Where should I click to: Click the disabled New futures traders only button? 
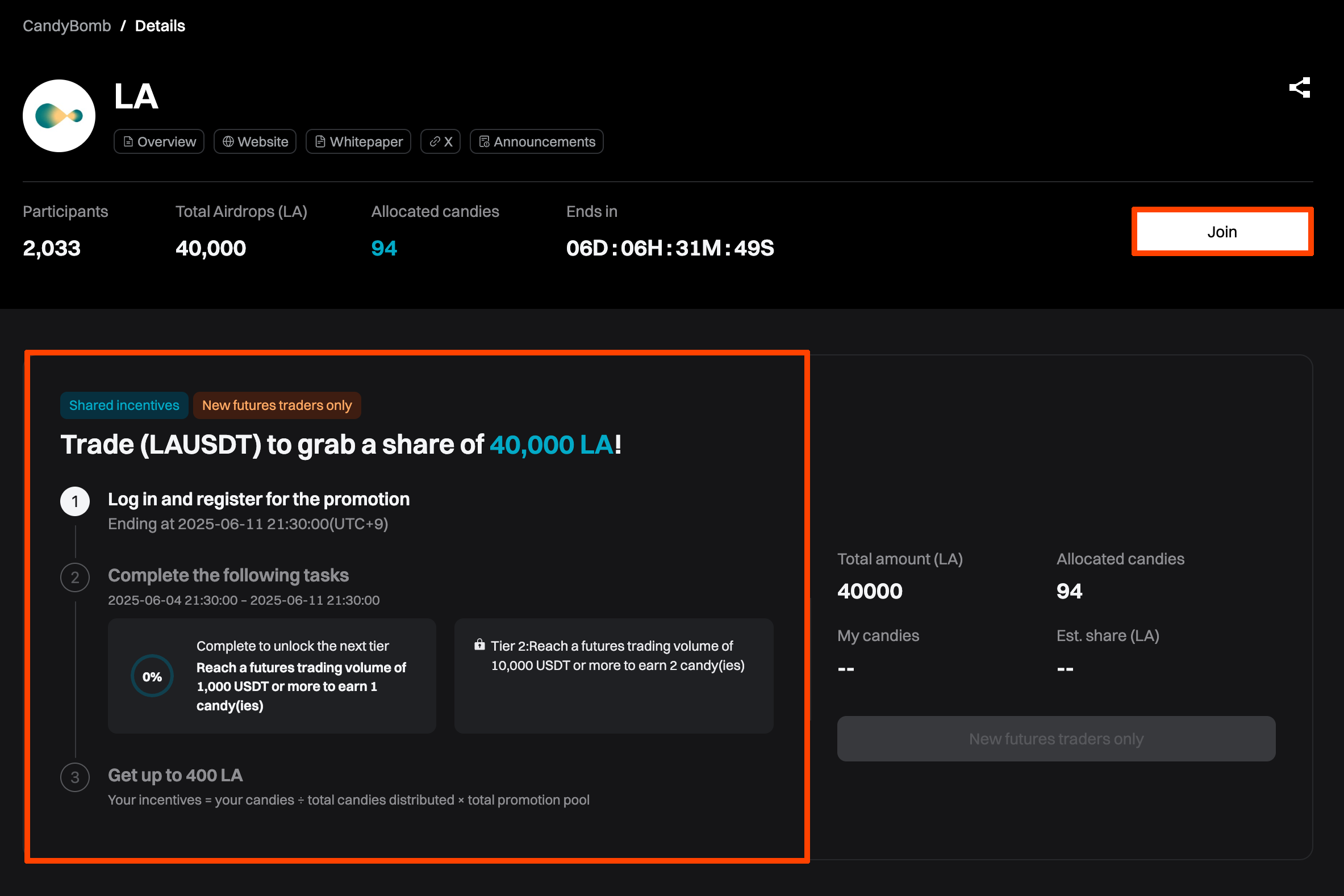pos(1056,738)
